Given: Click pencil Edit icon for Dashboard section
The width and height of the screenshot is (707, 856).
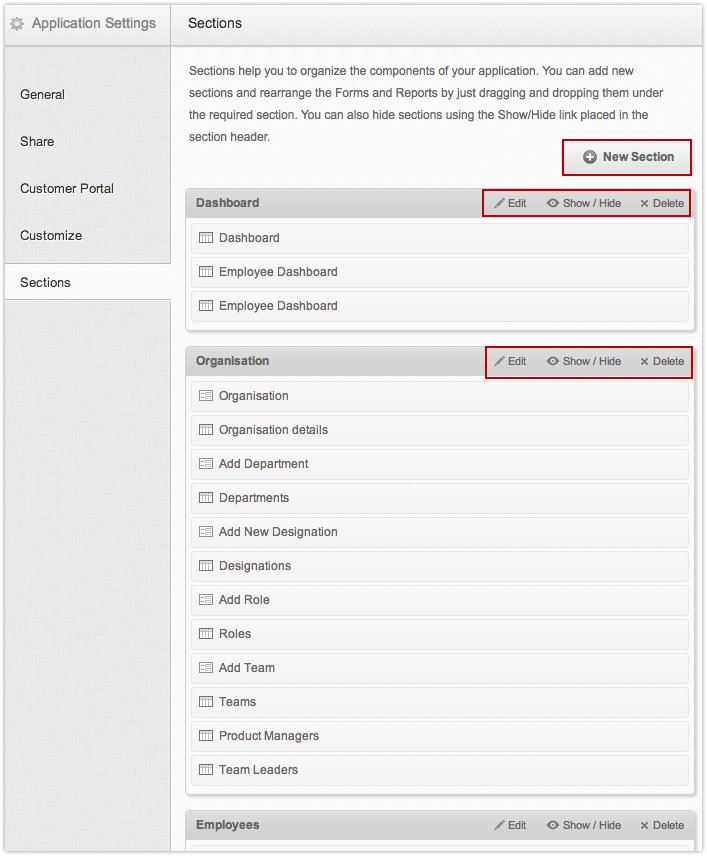Looking at the screenshot, I should pos(500,203).
